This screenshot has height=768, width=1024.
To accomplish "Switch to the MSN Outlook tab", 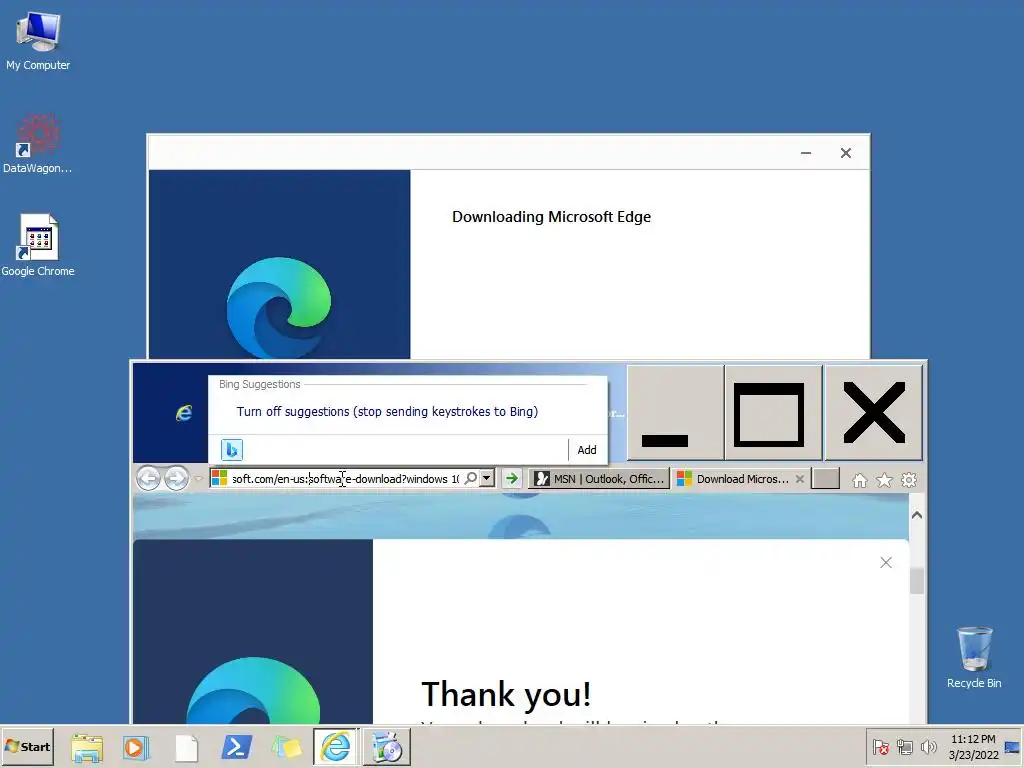I will 599,479.
